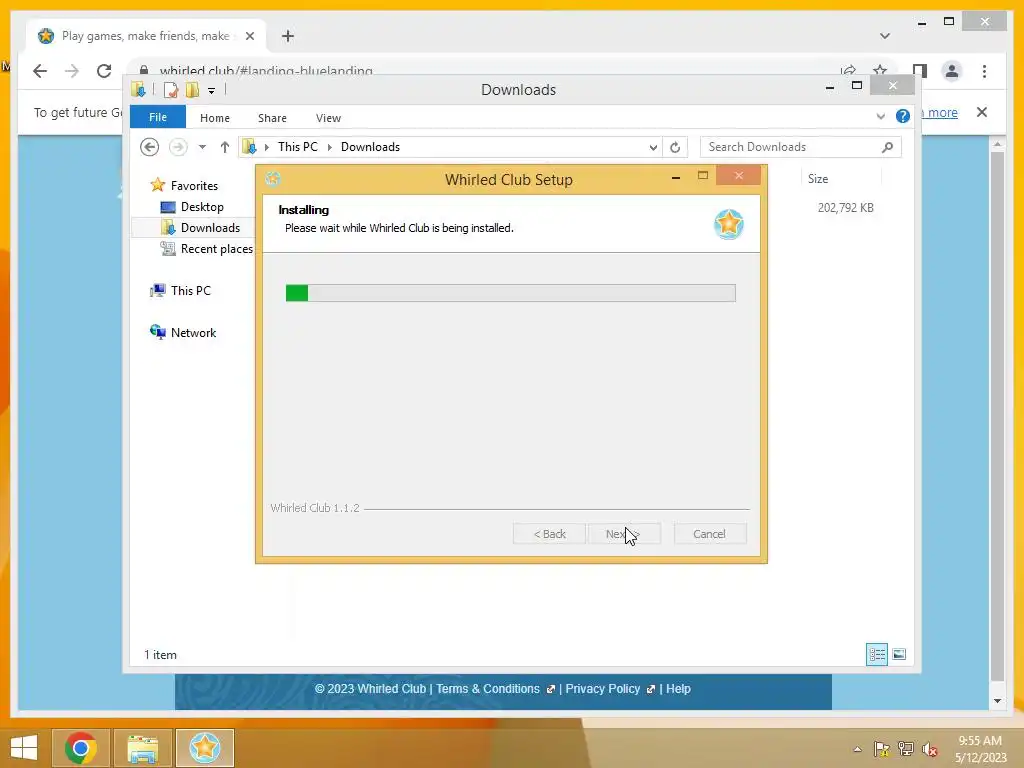
Task: Open quick access properties icon
Action: (x=170, y=90)
